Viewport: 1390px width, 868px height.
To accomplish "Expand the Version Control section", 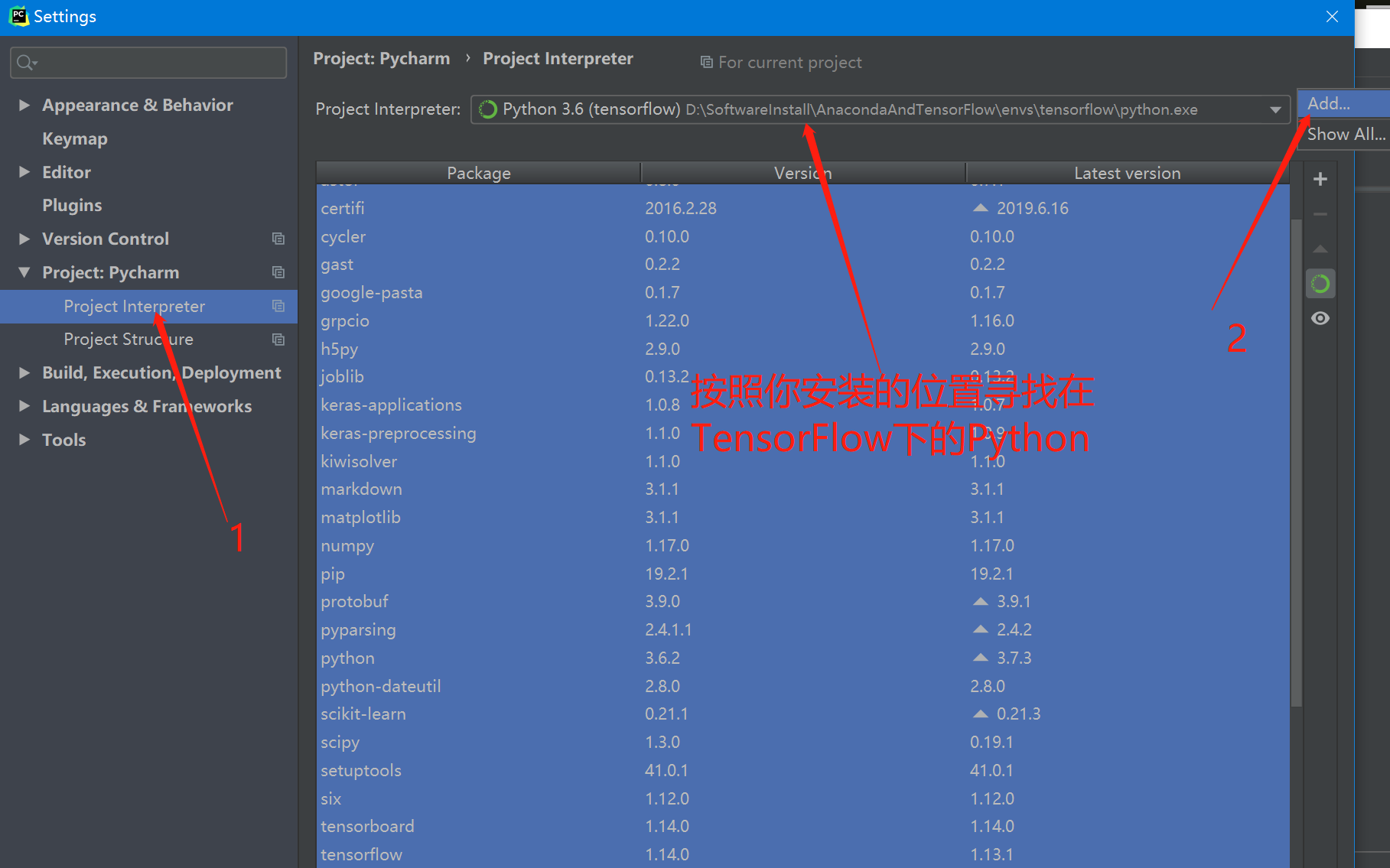I will tap(24, 239).
